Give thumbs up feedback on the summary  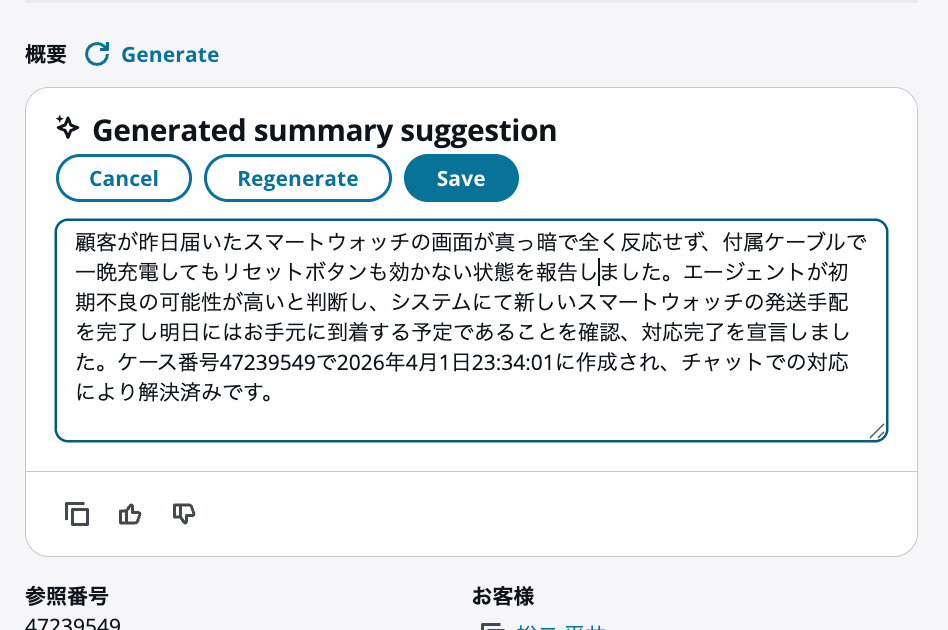(130, 514)
